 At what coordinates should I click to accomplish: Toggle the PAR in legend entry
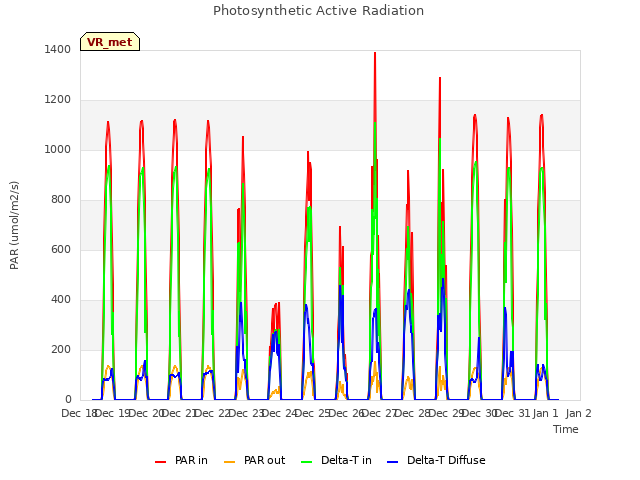(181, 460)
